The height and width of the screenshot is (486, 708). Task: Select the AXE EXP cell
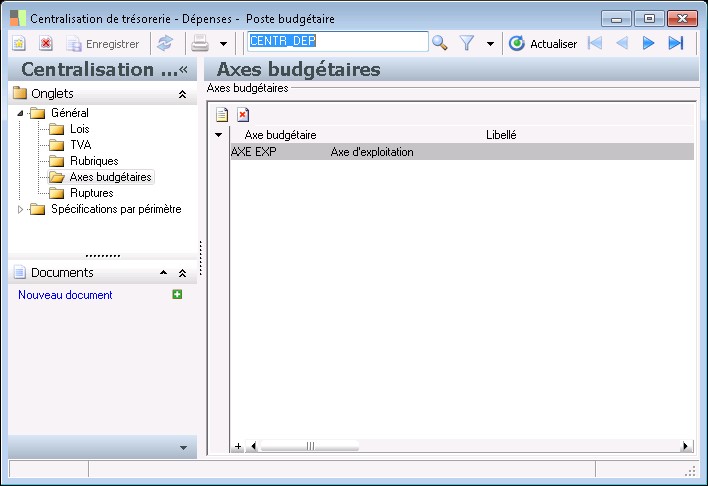click(x=254, y=152)
